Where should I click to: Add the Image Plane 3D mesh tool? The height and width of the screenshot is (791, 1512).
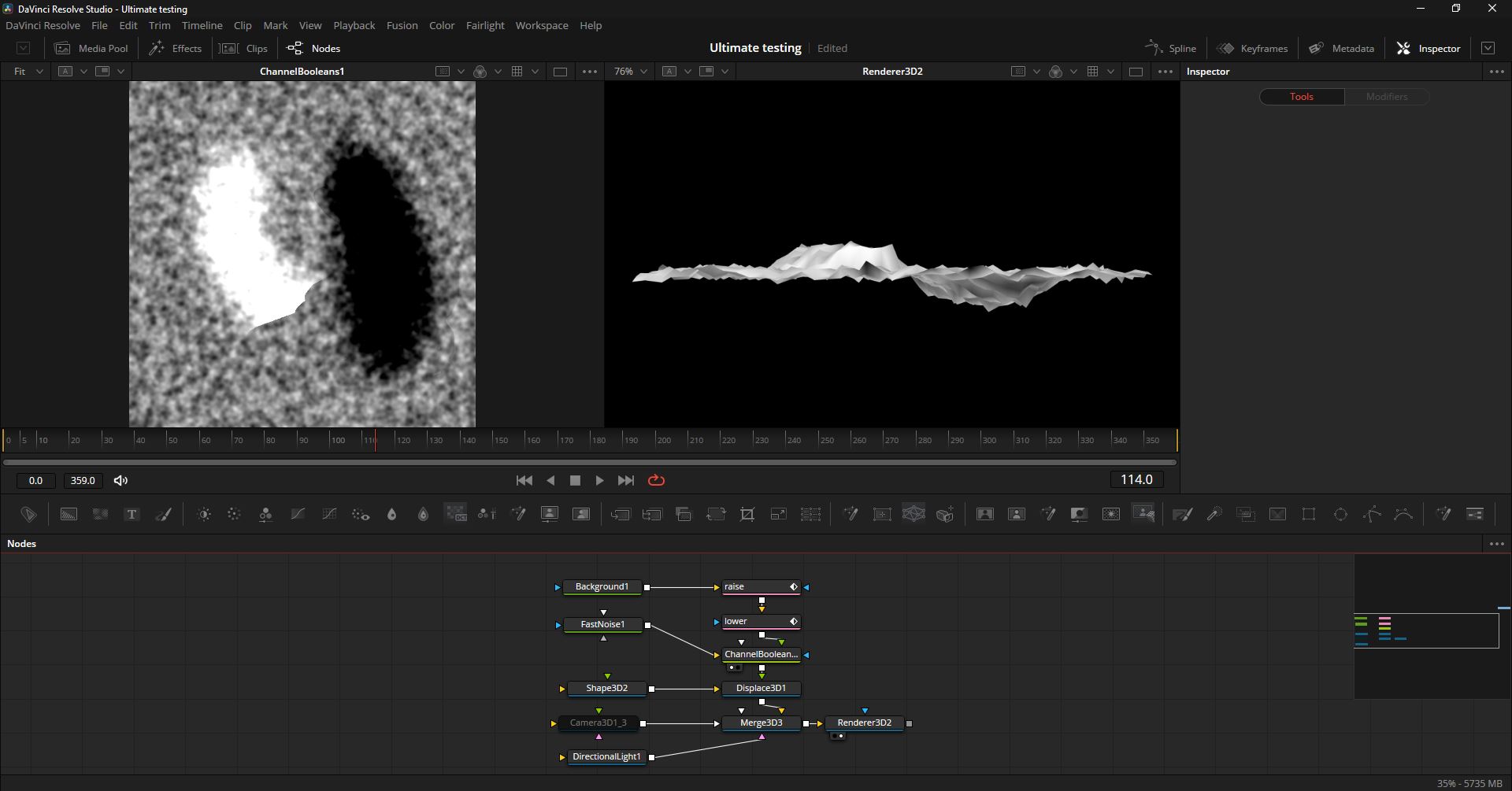[x=913, y=514]
